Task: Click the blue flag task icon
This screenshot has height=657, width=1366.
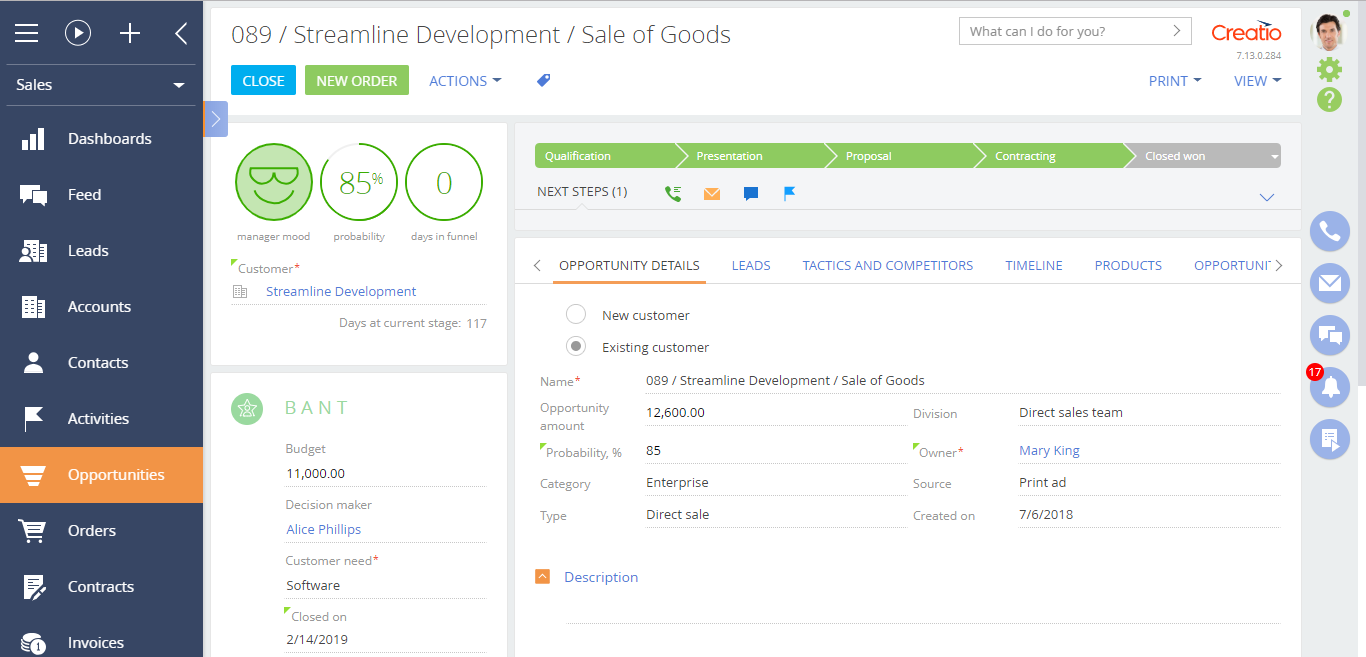Action: point(790,193)
